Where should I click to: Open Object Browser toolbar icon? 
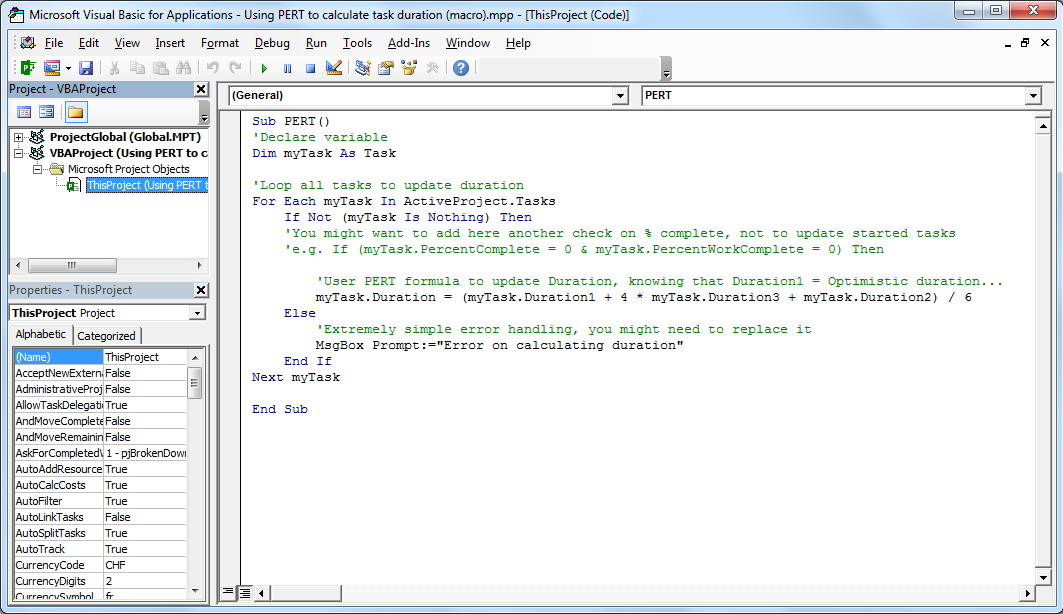[409, 68]
